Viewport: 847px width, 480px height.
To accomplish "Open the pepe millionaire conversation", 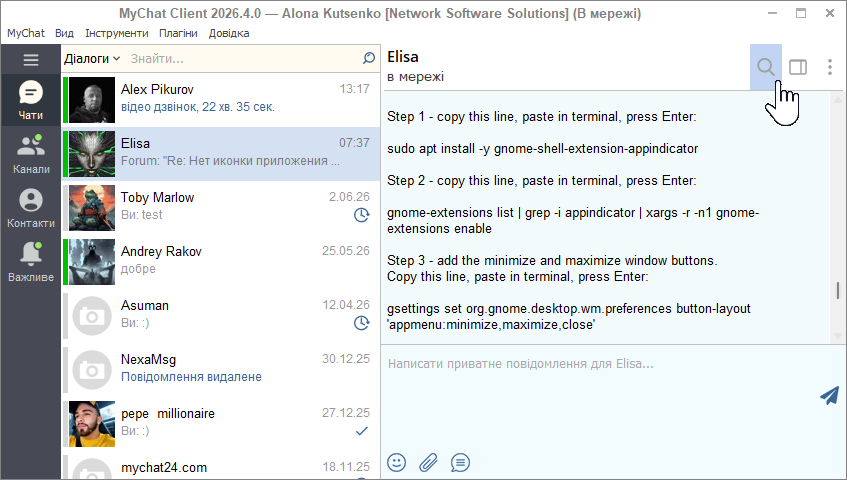I will (221, 424).
